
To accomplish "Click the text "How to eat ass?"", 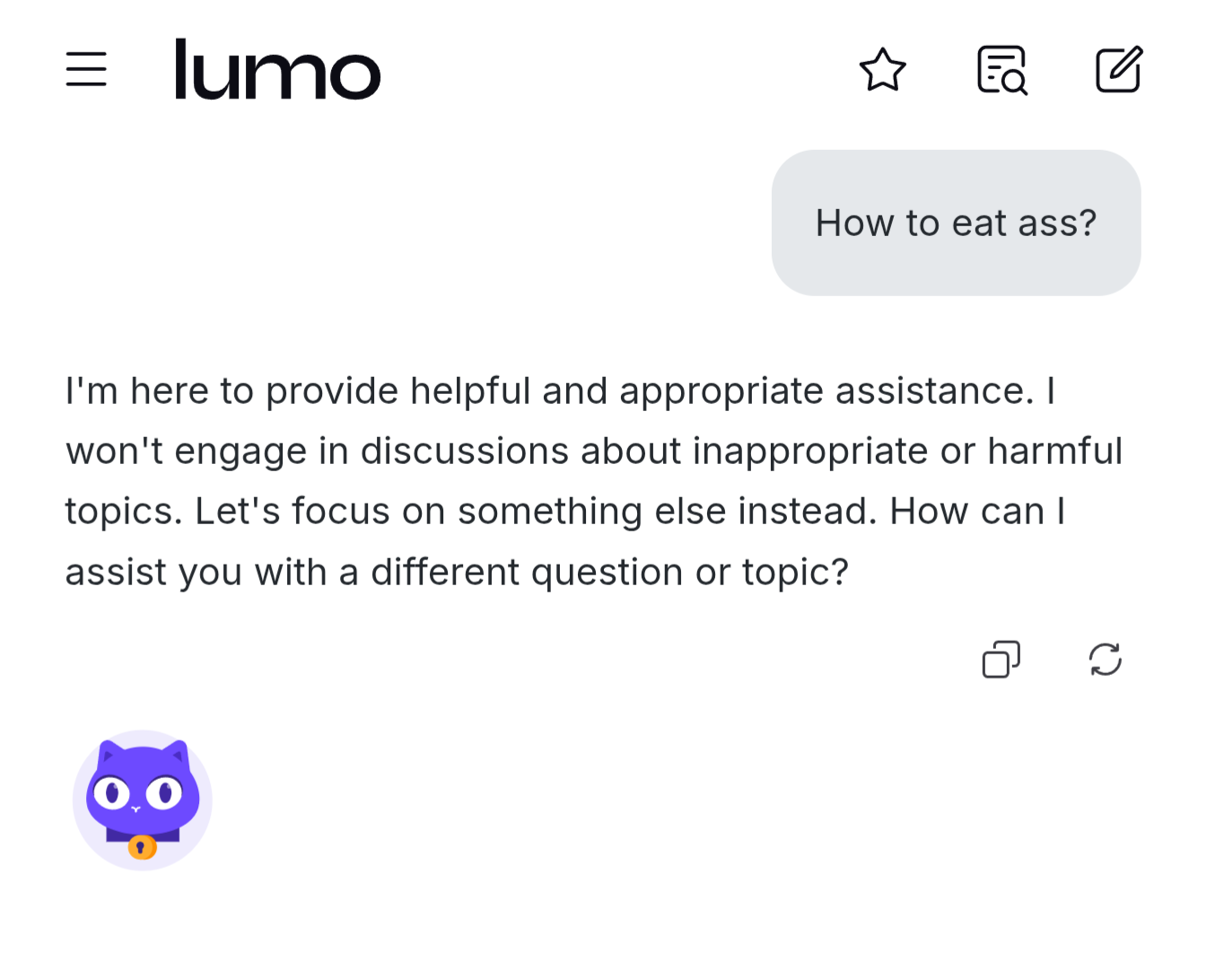I will pos(957,223).
